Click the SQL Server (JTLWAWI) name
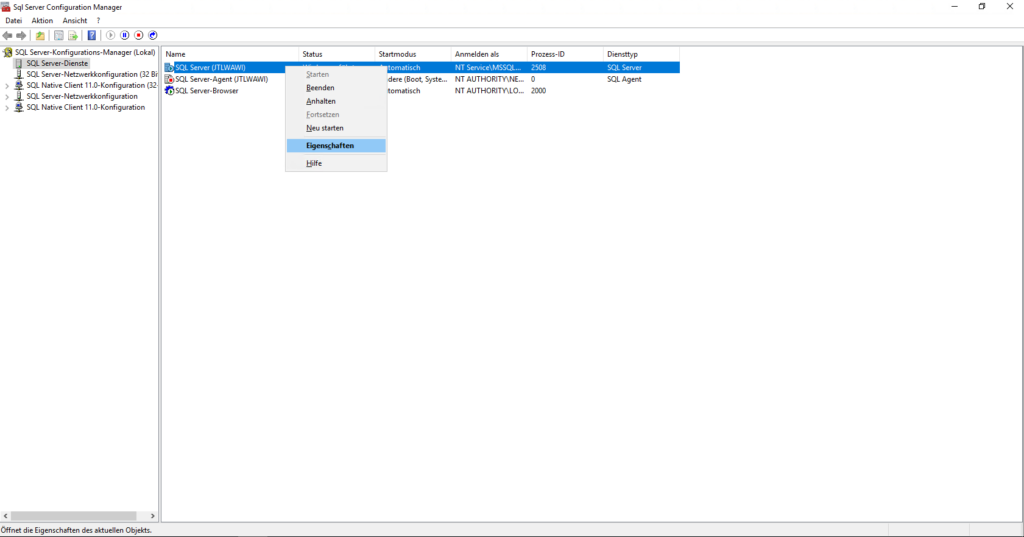The width and height of the screenshot is (1024, 537). [x=210, y=67]
